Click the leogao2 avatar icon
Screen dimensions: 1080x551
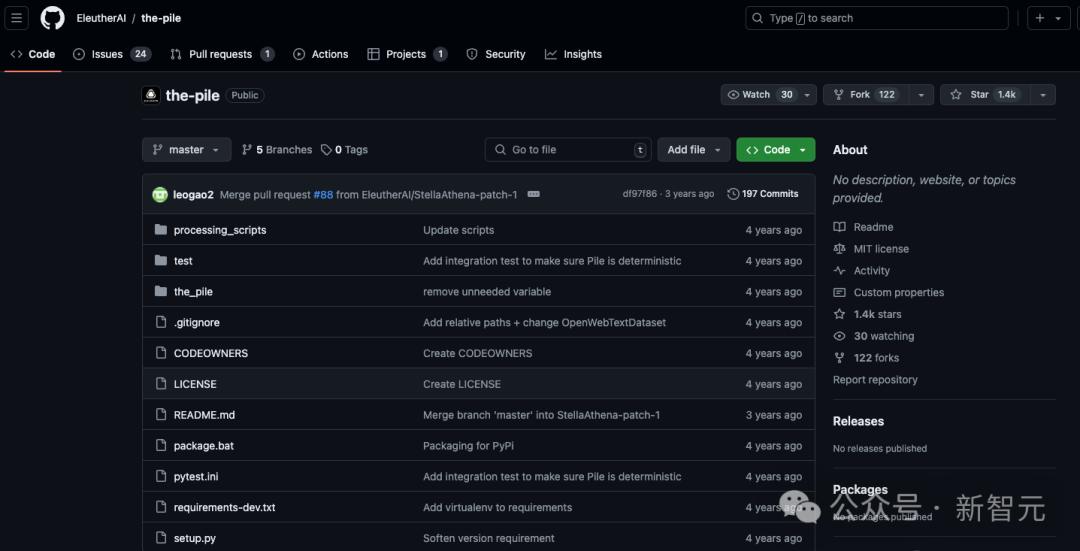(160, 194)
